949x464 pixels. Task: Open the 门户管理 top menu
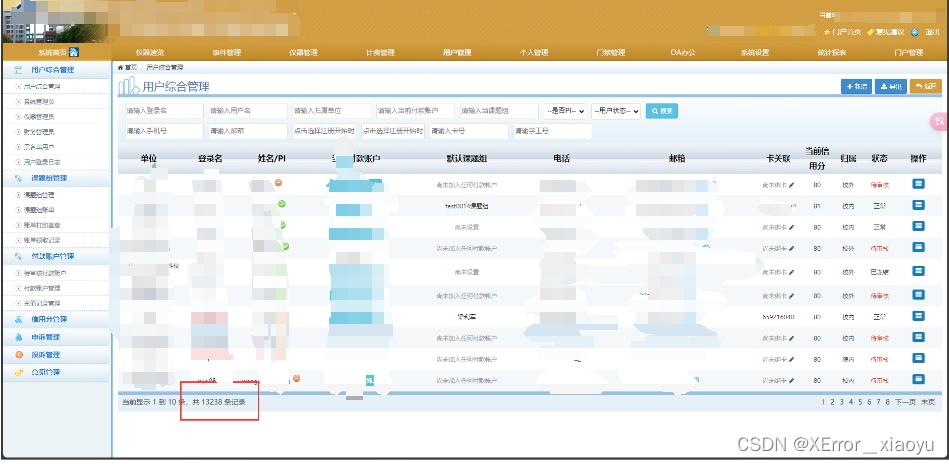coord(908,53)
